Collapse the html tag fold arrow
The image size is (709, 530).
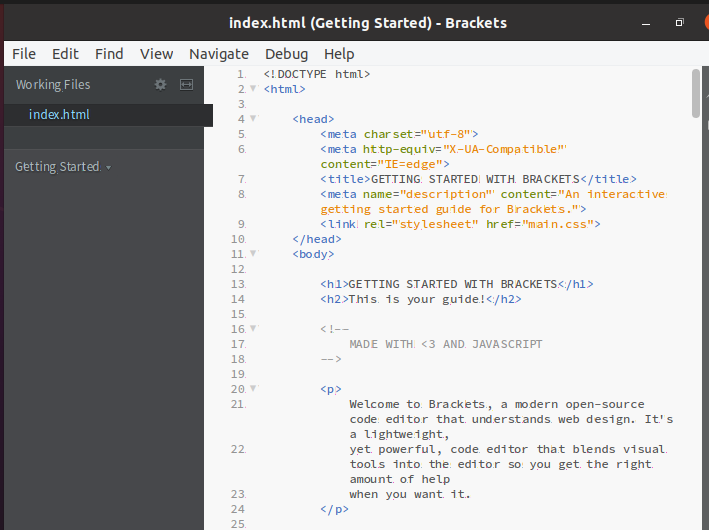coord(253,88)
